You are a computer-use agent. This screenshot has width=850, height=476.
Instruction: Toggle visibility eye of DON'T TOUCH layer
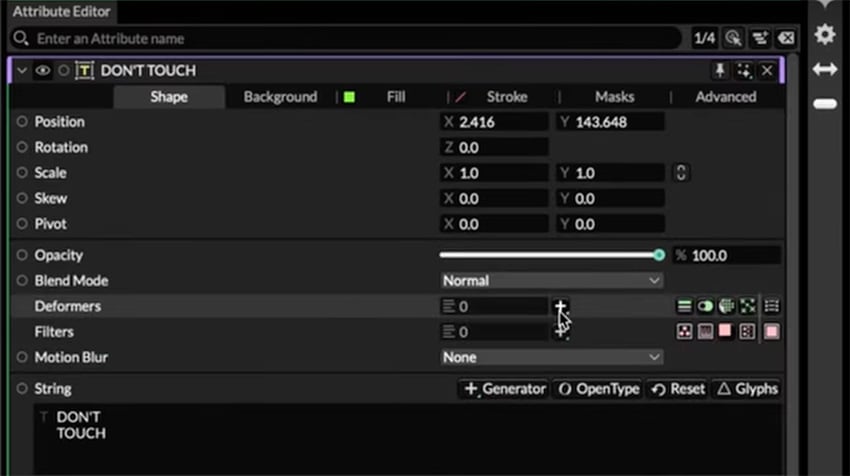(x=43, y=70)
